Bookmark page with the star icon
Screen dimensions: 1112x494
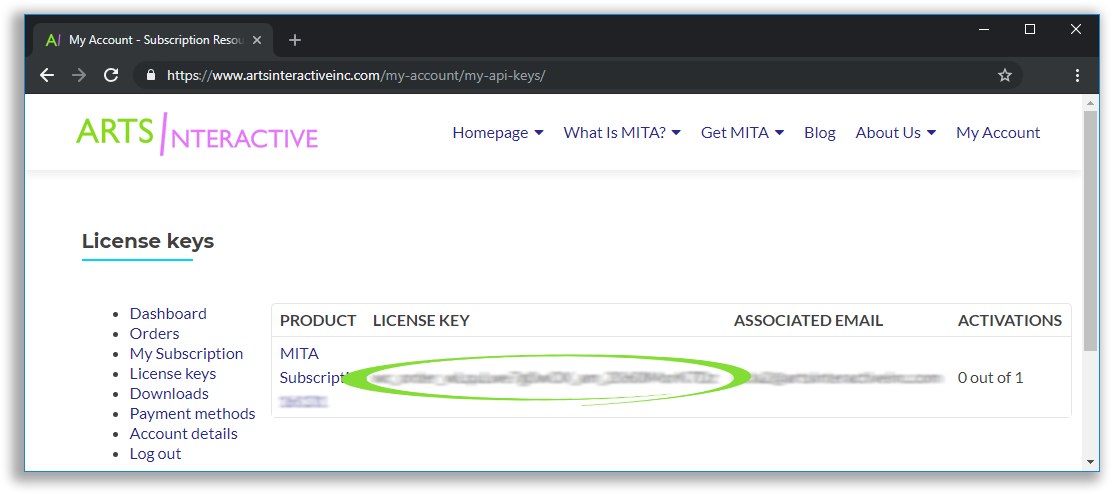click(1004, 75)
